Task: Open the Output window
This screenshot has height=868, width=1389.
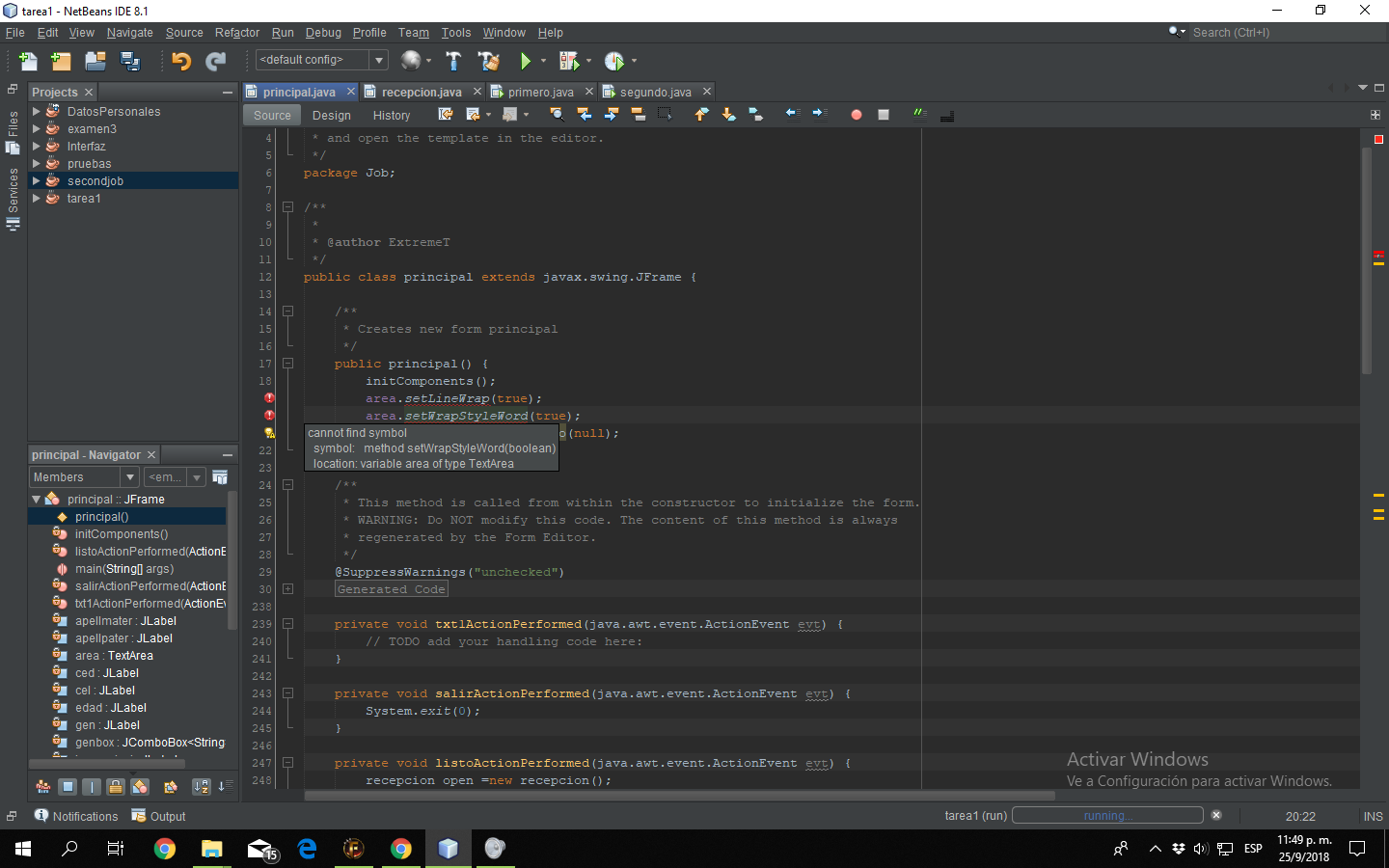Action: (159, 816)
